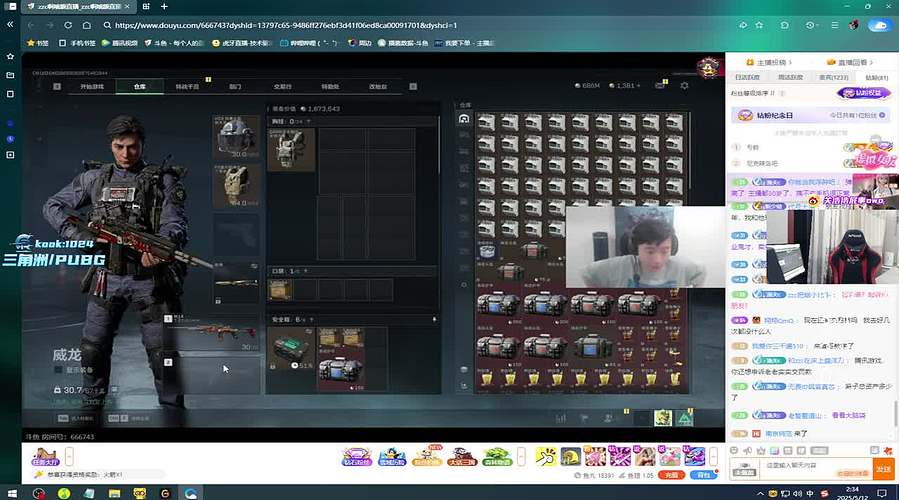The image size is (899, 500).
Task: Open sidebar favorites star icon
Action: 10,56
